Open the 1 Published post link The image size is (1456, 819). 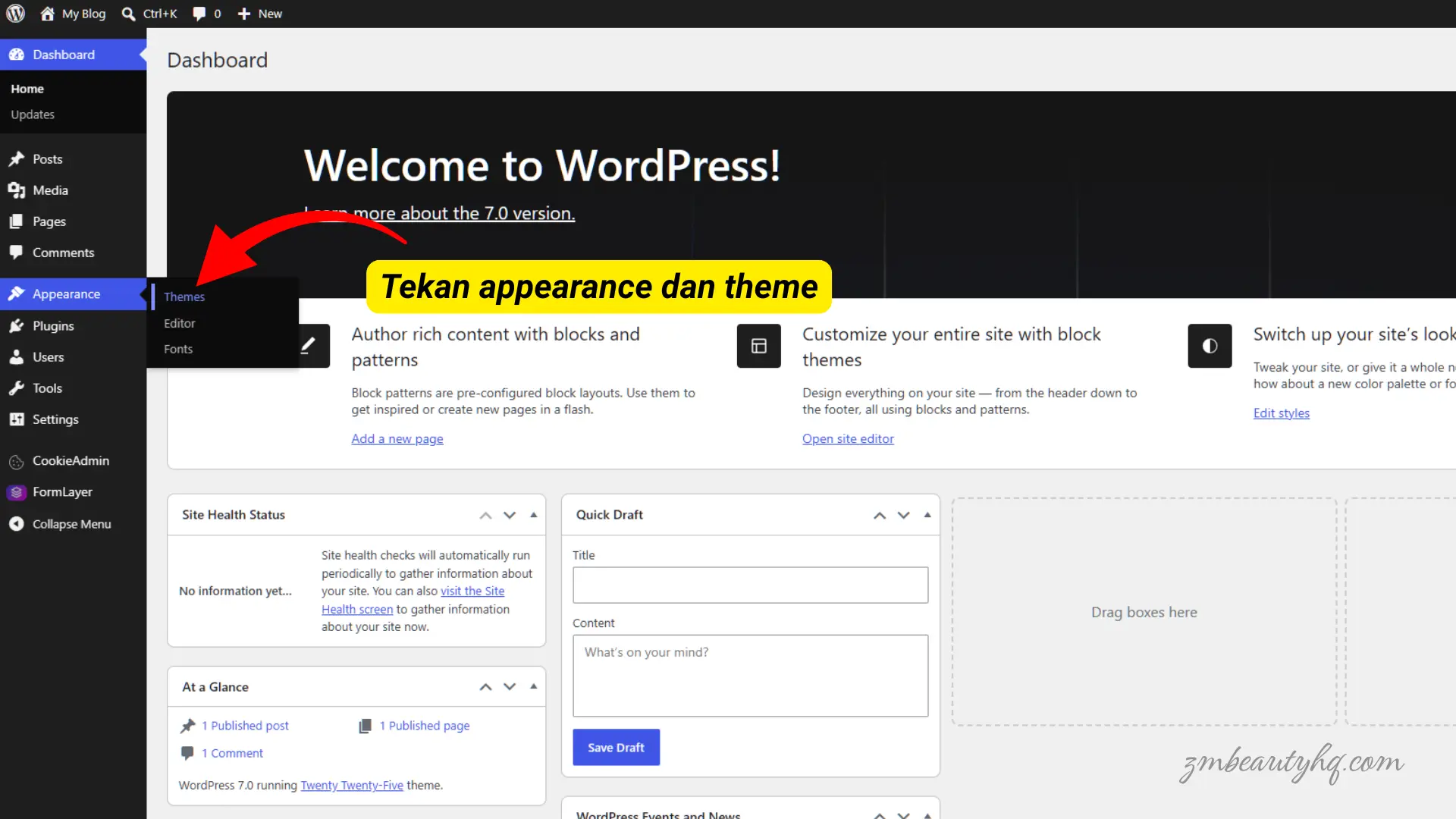[245, 726]
